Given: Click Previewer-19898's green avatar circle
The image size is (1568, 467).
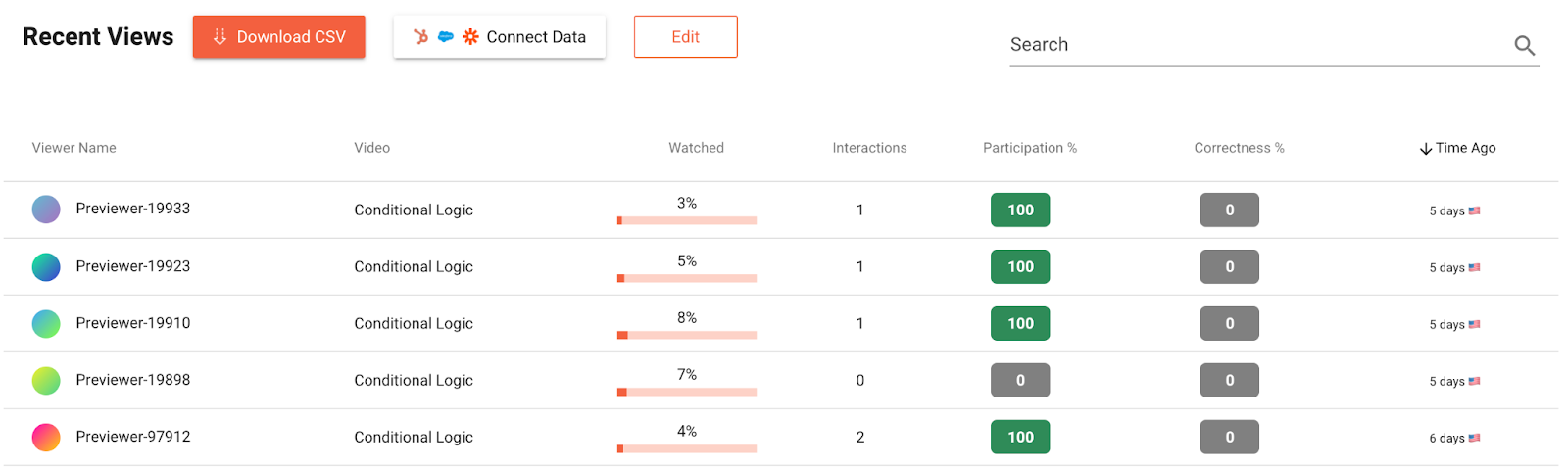Looking at the screenshot, I should click(46, 380).
